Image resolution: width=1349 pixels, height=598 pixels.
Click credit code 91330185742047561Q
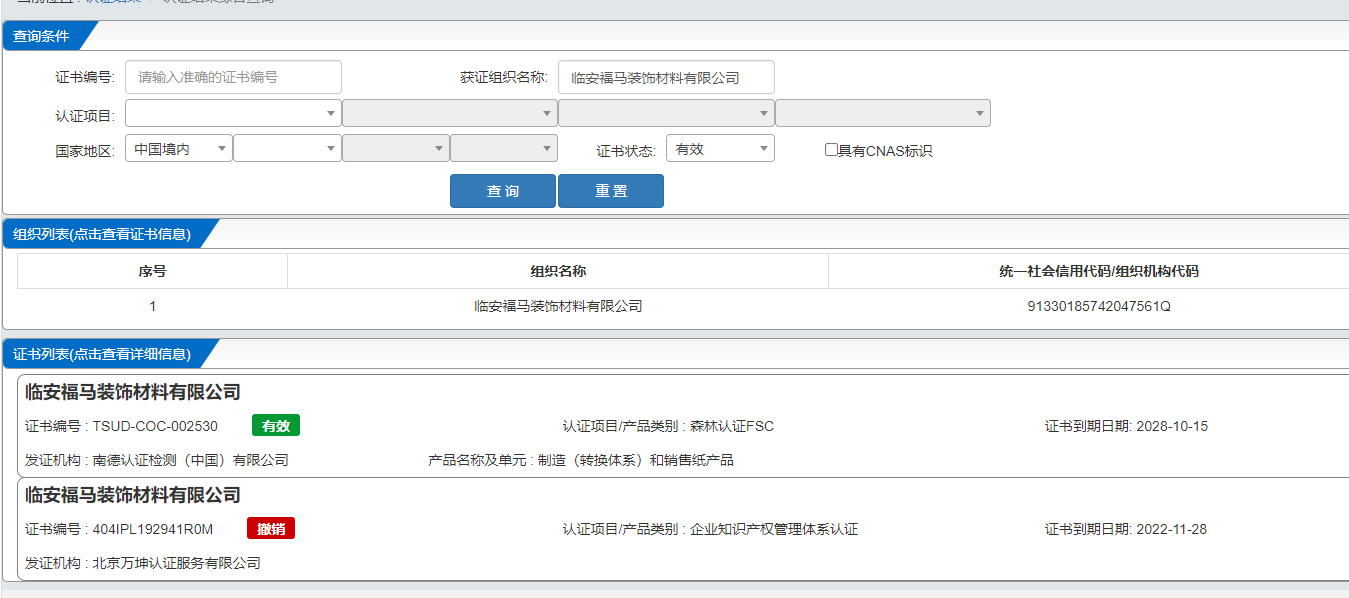(1099, 306)
